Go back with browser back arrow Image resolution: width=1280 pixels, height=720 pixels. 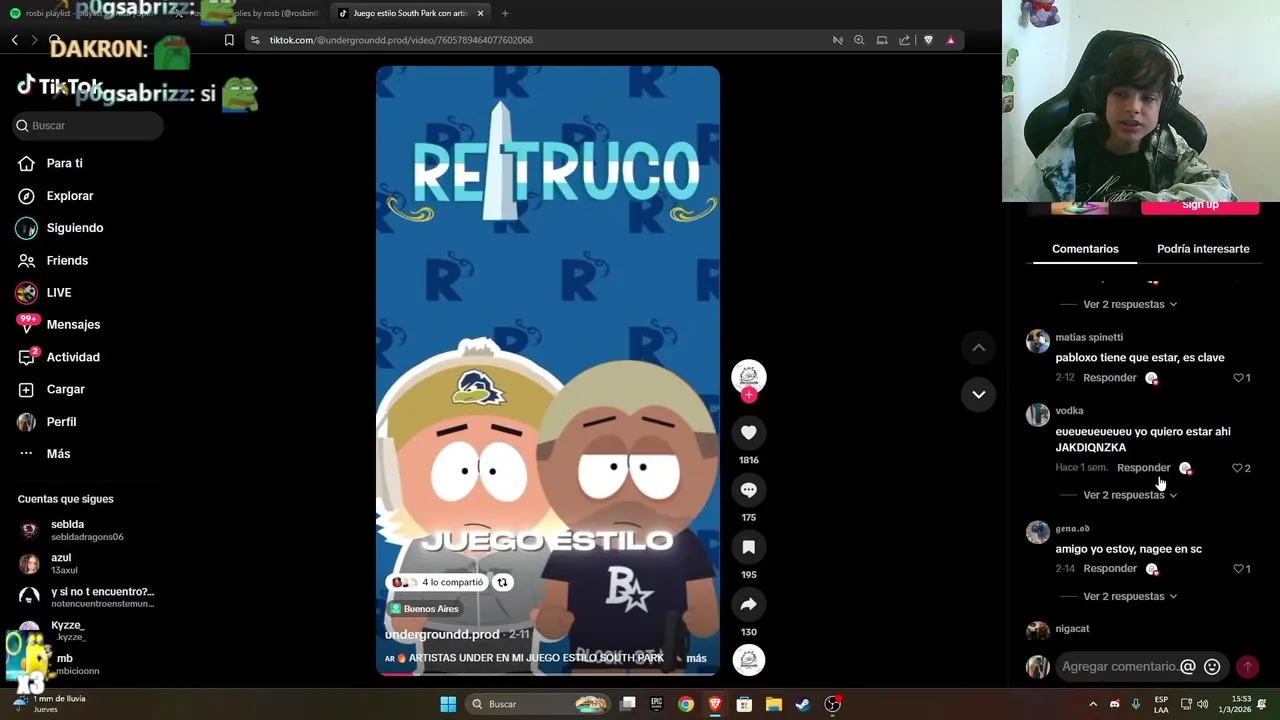click(15, 40)
